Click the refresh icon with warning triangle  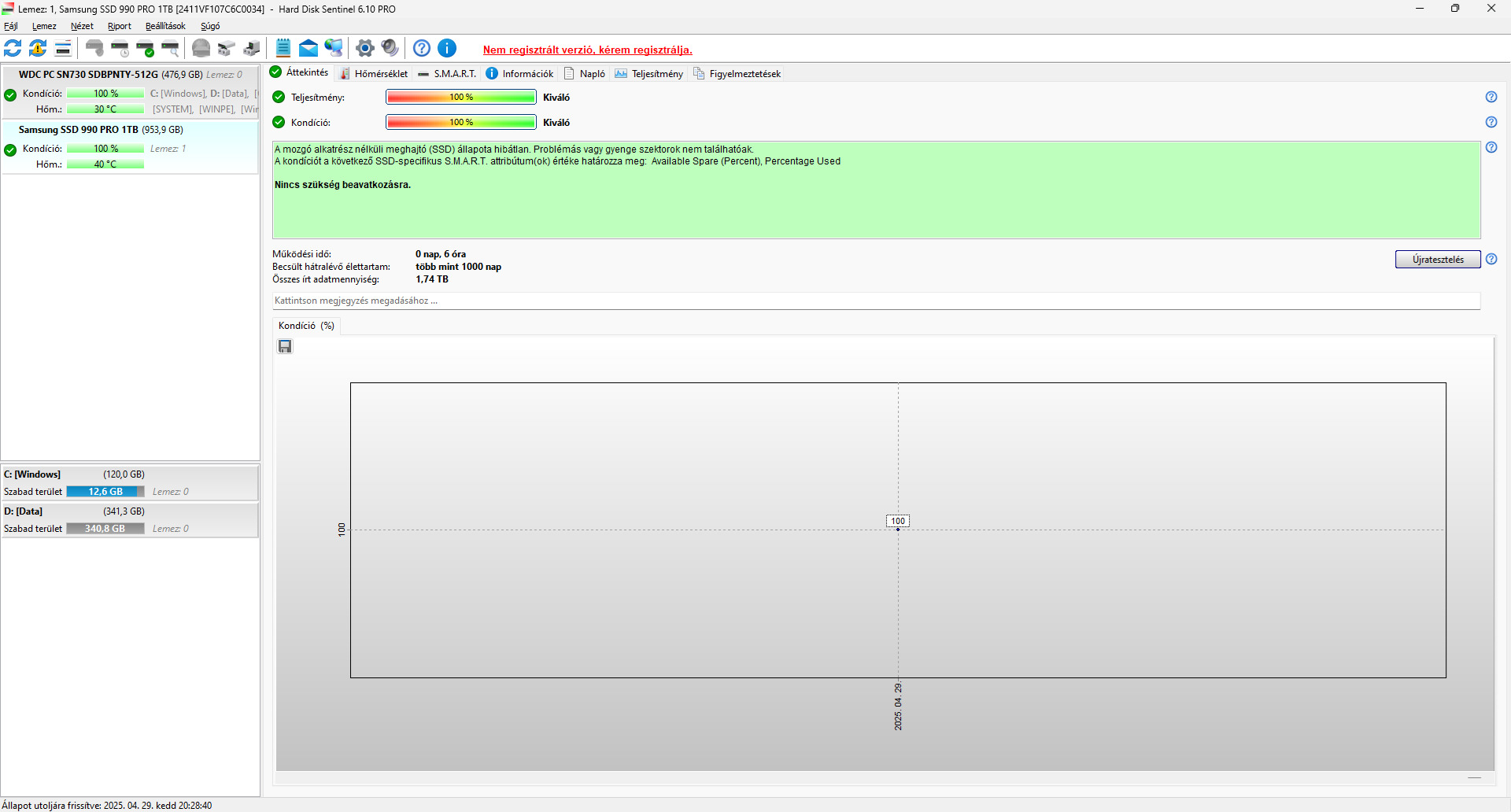pos(38,48)
